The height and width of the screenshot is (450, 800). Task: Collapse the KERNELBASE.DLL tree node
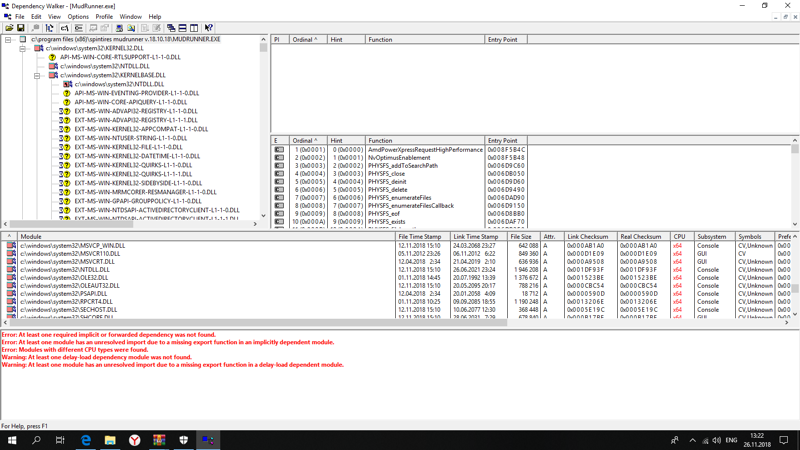point(37,76)
